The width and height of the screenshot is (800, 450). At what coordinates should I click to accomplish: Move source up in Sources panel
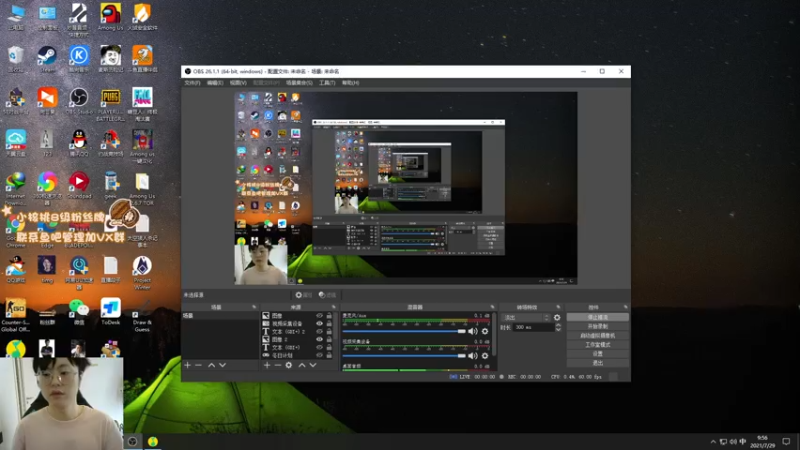(302, 365)
